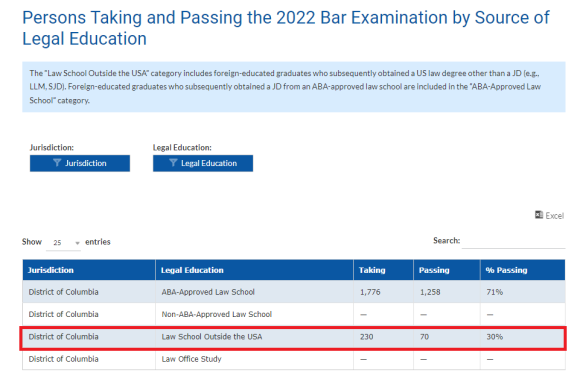Click the Excel icon
580x381 pixels.
[x=539, y=215]
